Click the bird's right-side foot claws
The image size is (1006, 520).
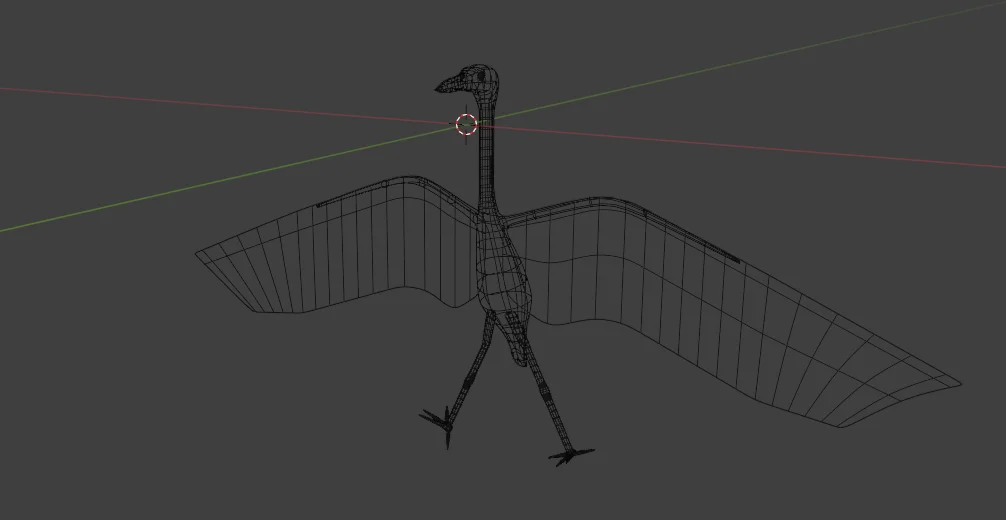click(570, 456)
